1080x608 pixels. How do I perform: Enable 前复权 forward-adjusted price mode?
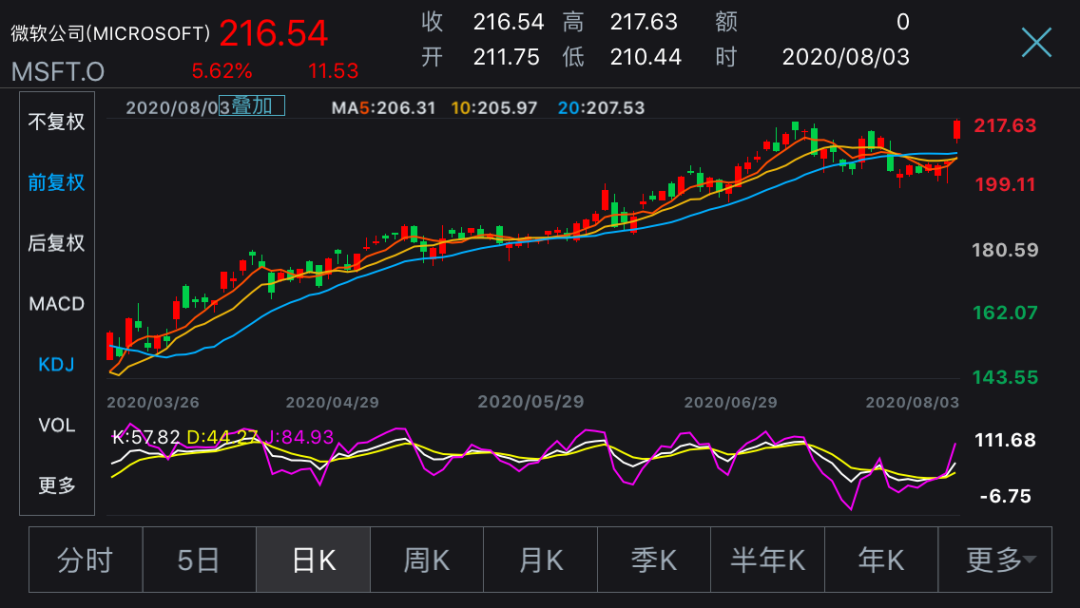[x=55, y=183]
